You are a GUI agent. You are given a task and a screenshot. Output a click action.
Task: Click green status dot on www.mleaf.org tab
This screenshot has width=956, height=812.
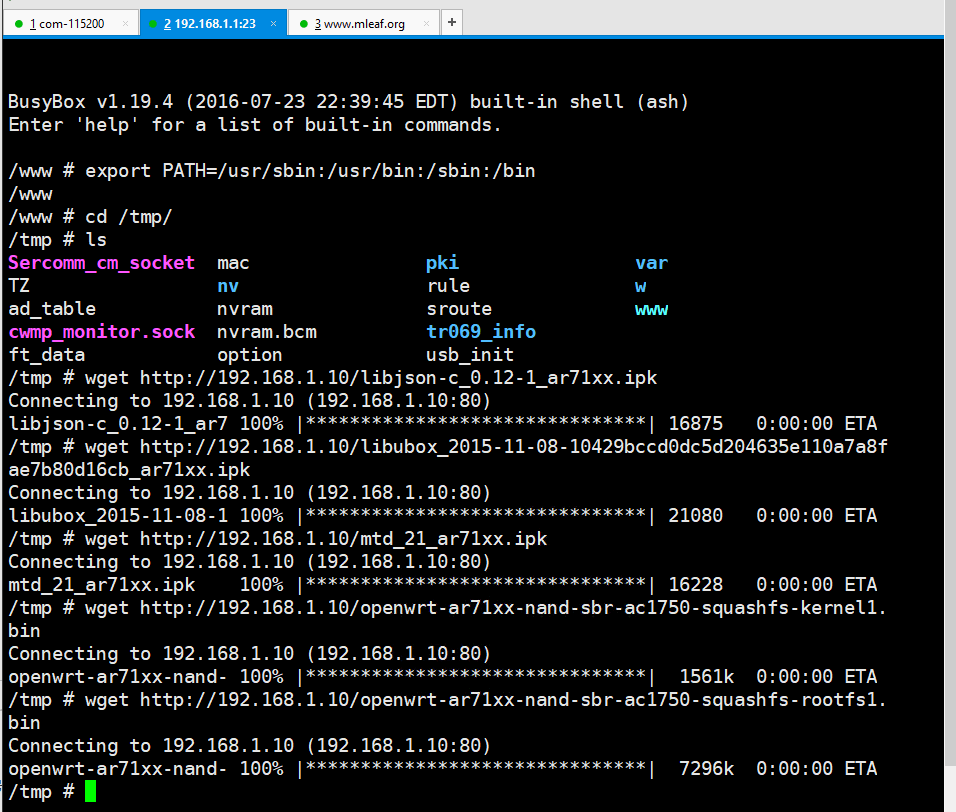pyautogui.click(x=302, y=24)
